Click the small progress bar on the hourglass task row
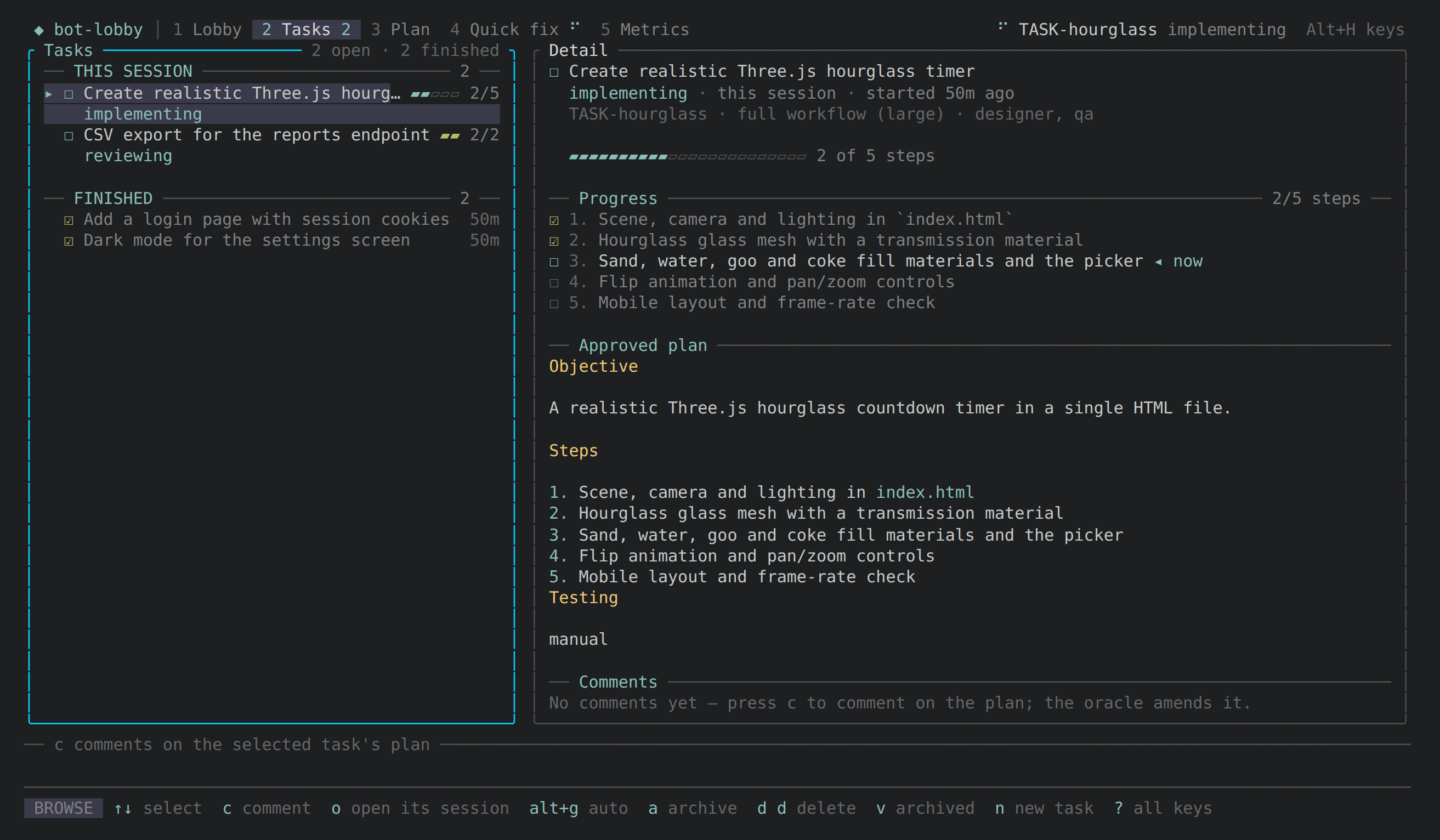 coord(435,94)
